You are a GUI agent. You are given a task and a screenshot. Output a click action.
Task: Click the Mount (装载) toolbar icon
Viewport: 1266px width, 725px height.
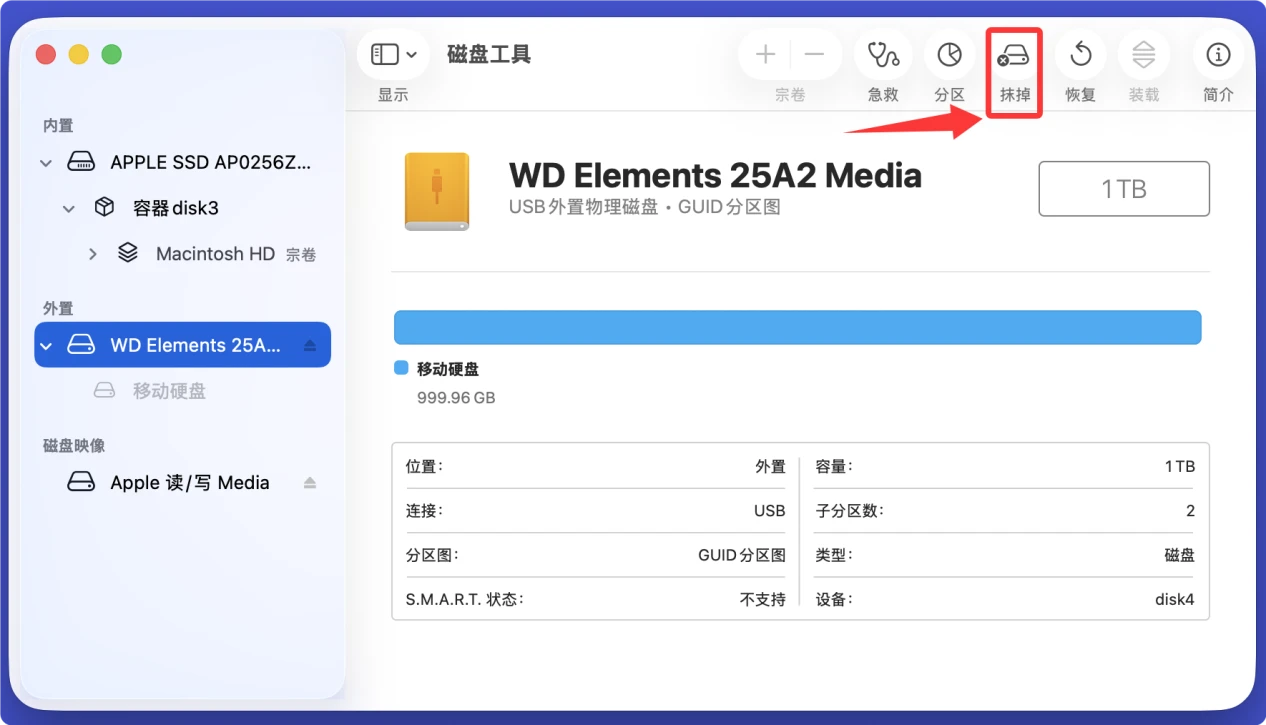point(1144,54)
